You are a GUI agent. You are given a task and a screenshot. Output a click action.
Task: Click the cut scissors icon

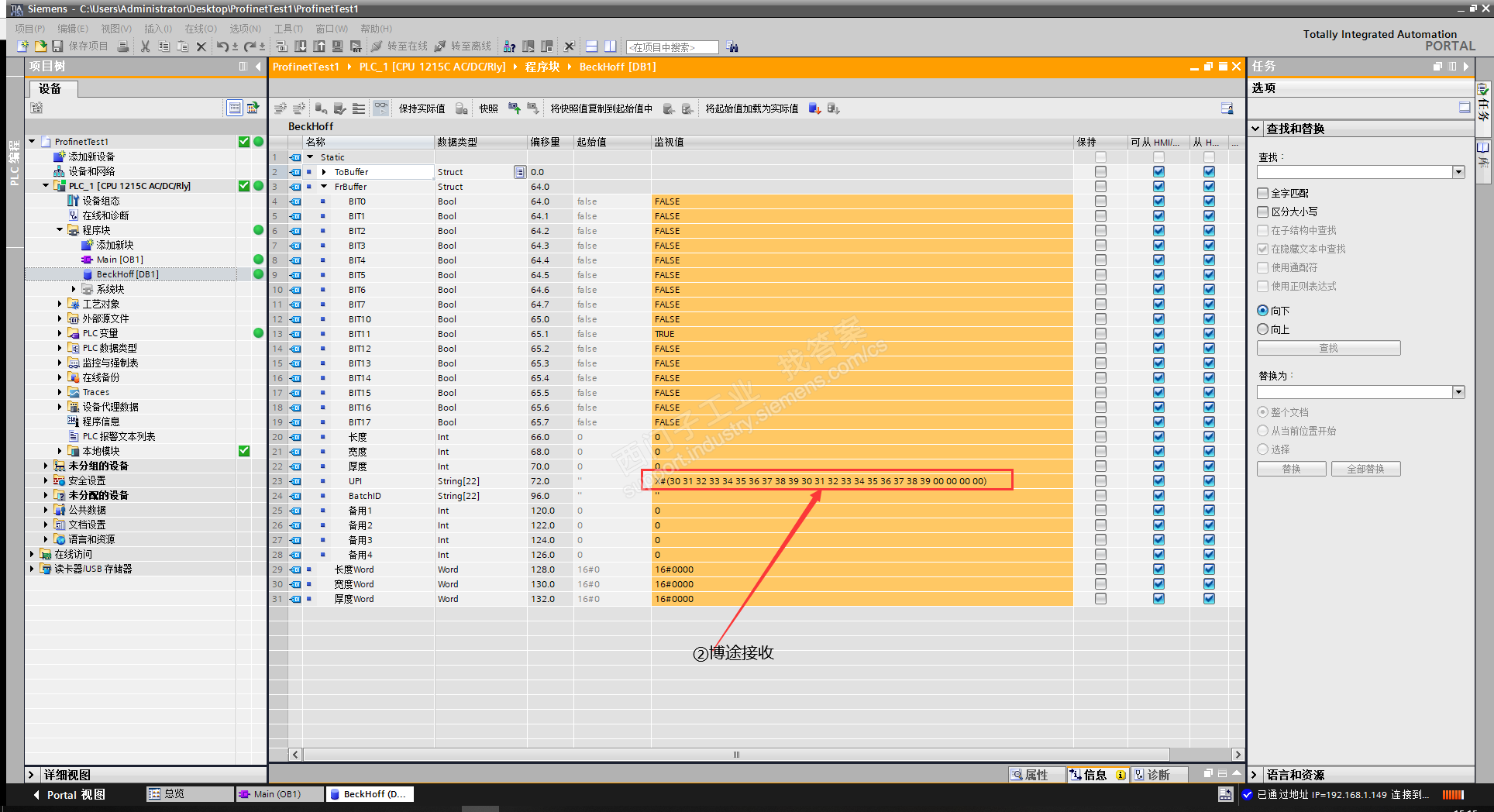(145, 46)
